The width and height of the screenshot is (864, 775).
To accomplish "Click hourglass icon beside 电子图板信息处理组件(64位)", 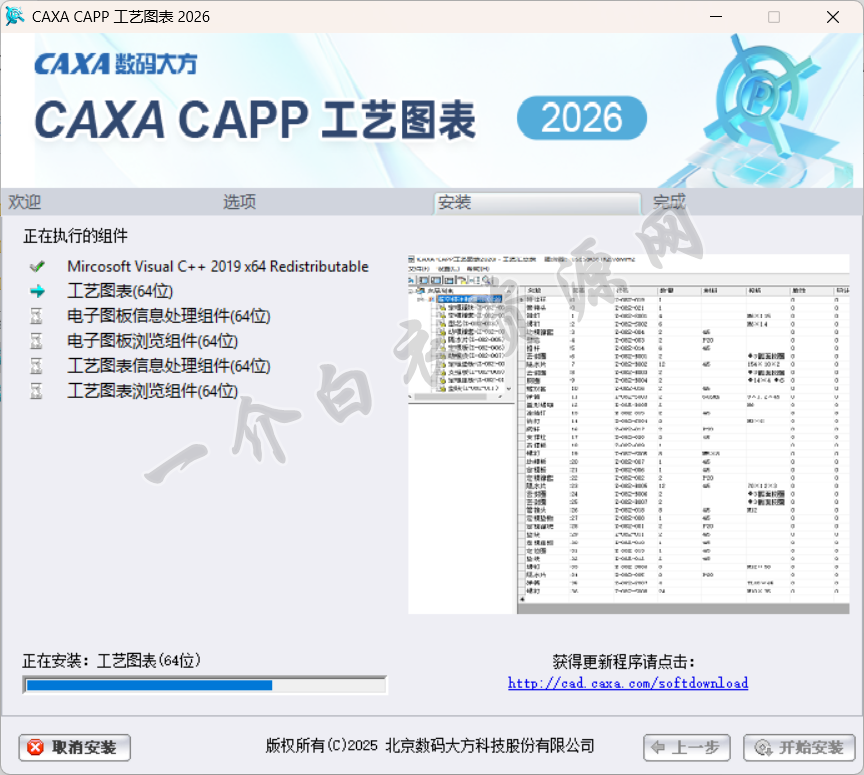I will pos(36,316).
